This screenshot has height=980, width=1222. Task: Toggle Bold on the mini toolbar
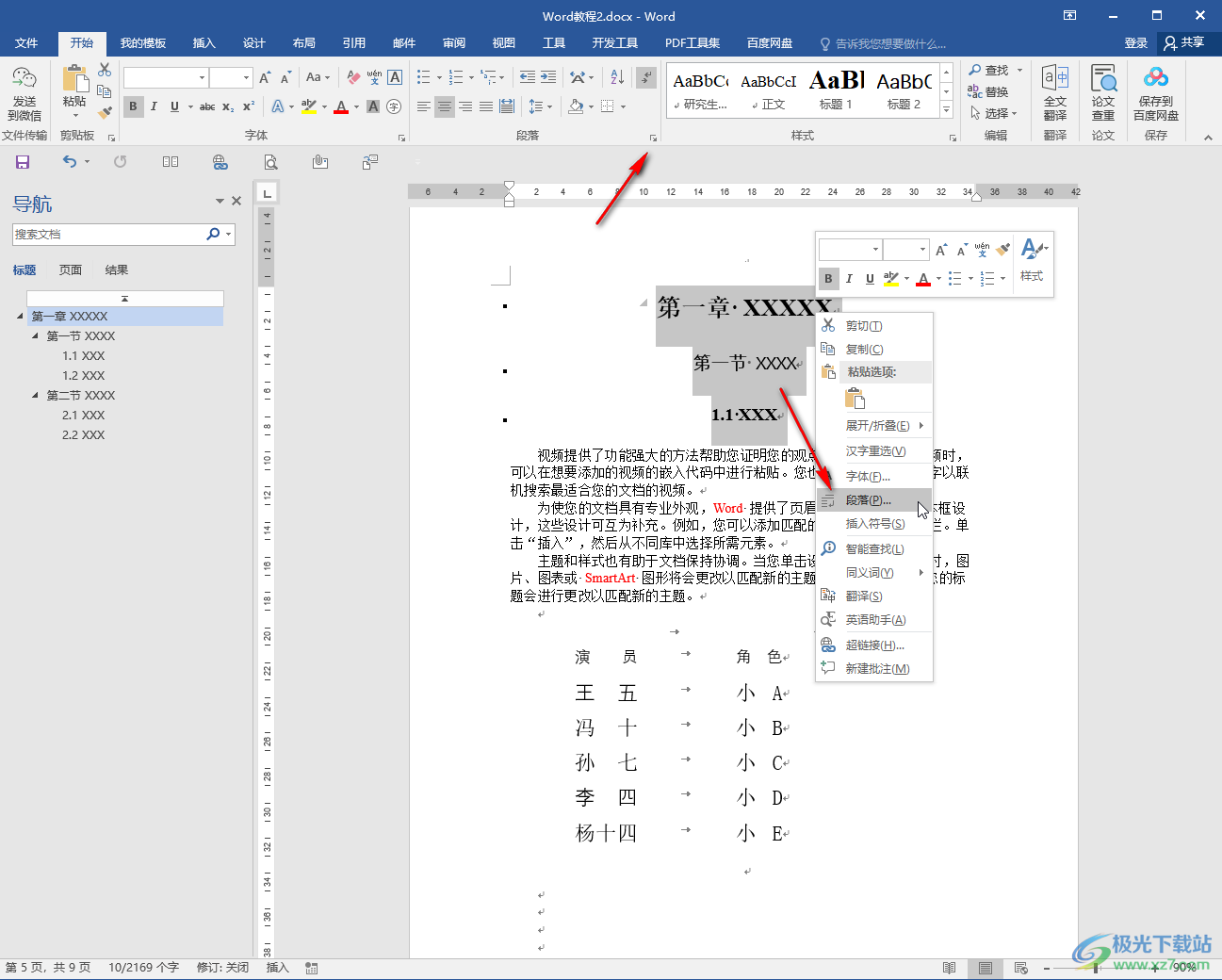pos(828,278)
